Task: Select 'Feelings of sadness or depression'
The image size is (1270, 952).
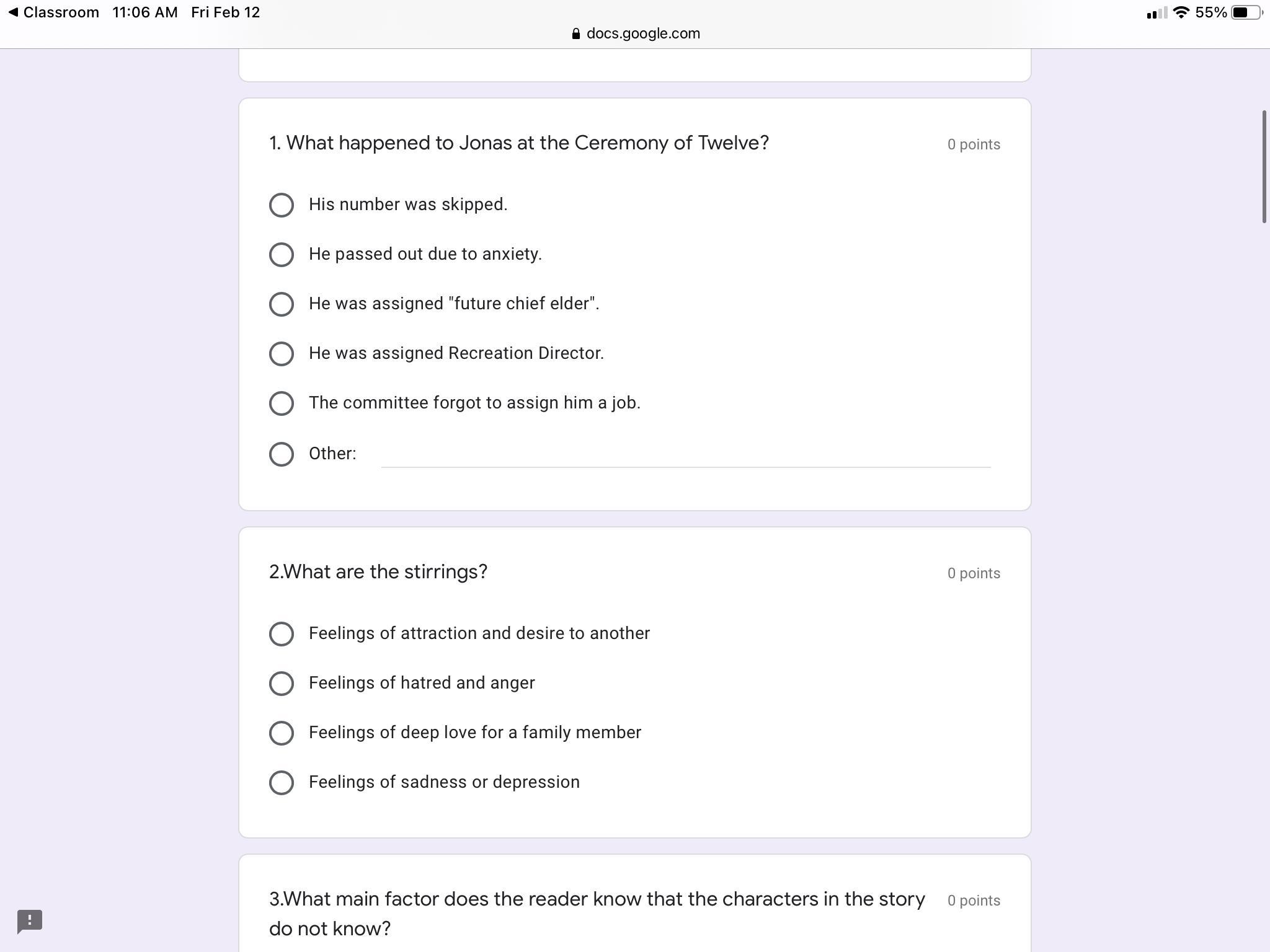Action: pos(282,783)
